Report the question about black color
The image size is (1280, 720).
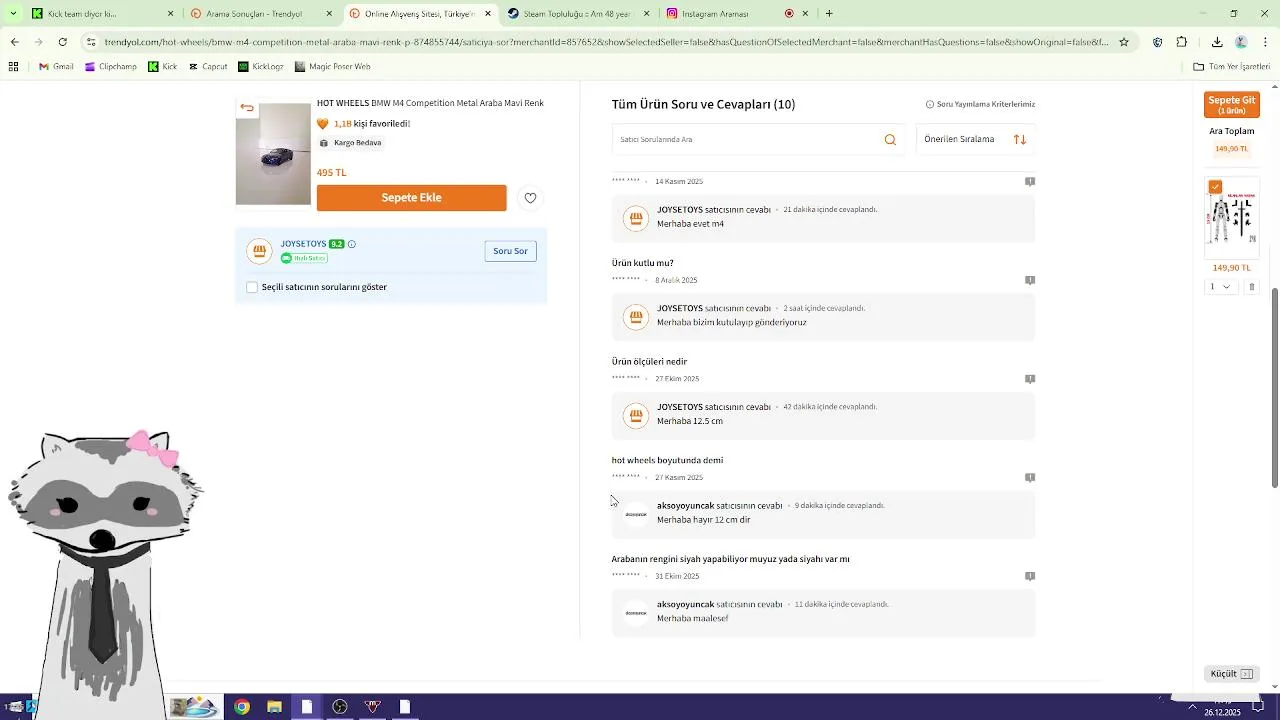[1030, 576]
